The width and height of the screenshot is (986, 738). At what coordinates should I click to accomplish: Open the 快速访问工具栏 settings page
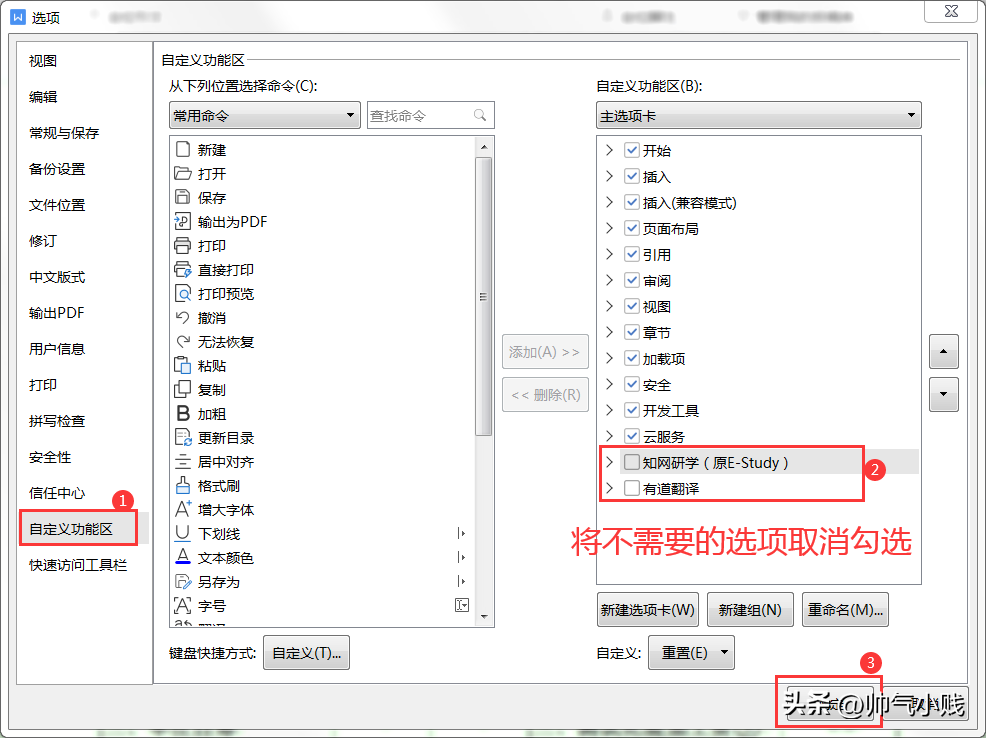coord(78,565)
